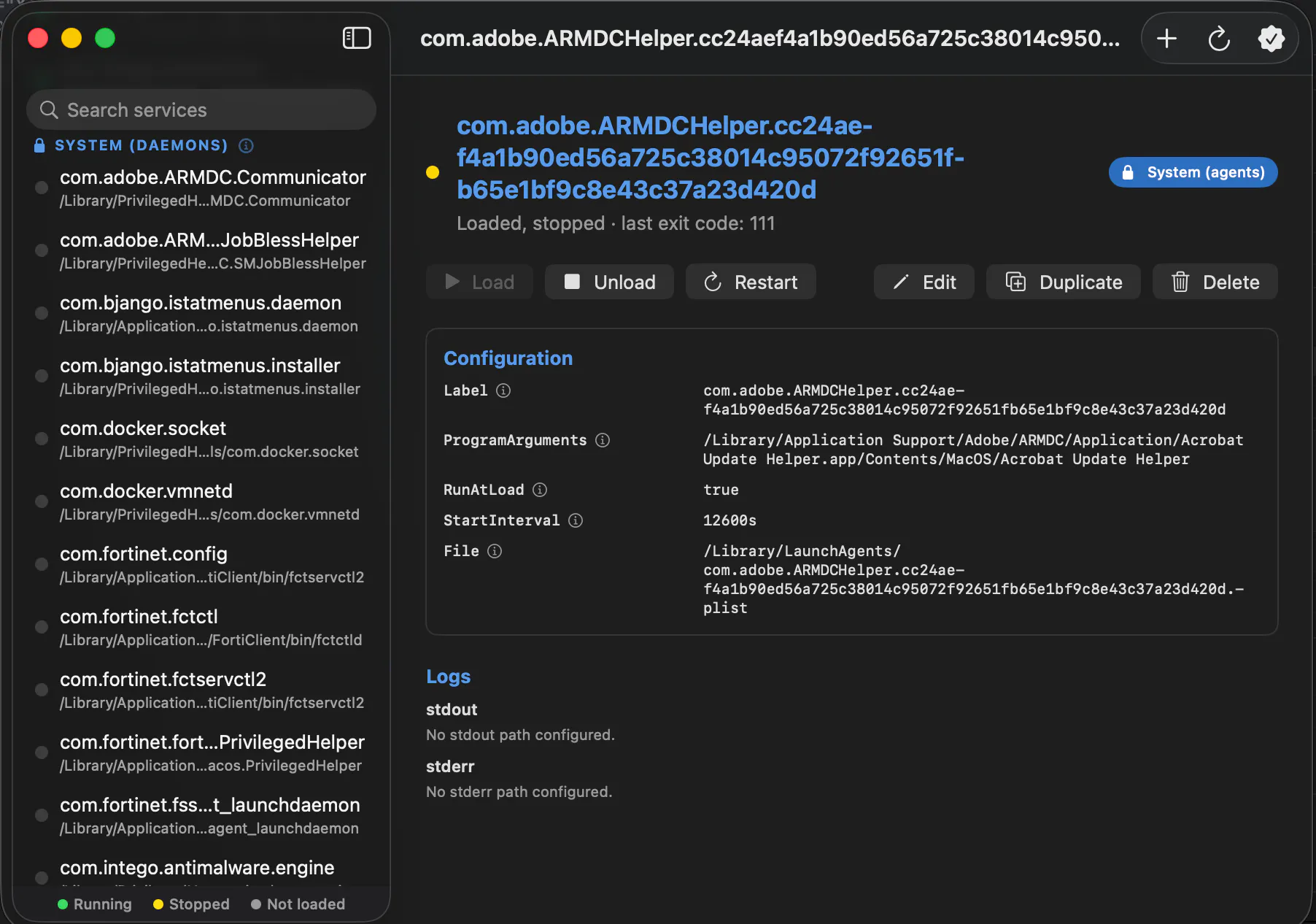Click the refresh services icon

[x=1219, y=38]
